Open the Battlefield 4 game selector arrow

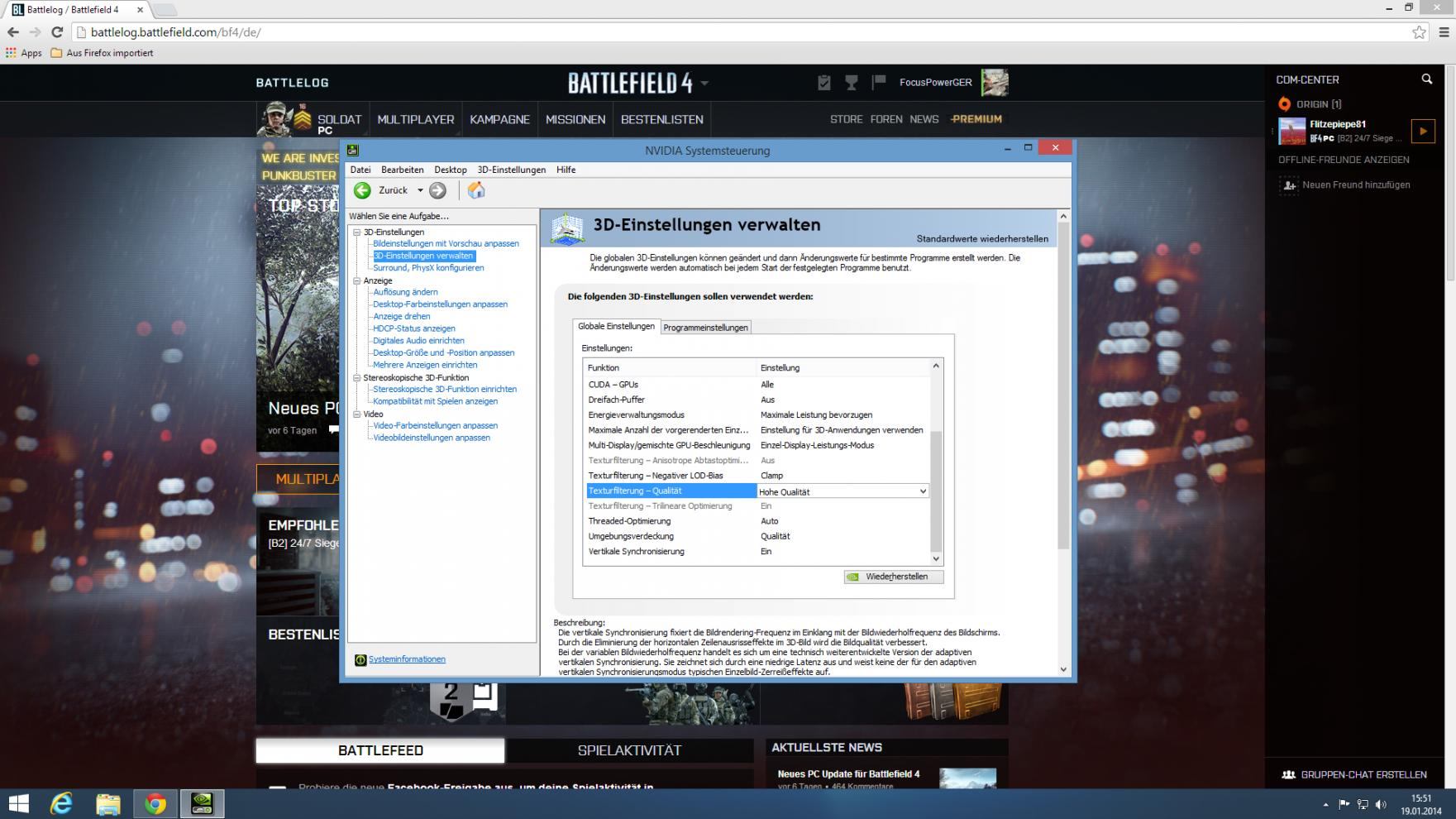tap(704, 83)
